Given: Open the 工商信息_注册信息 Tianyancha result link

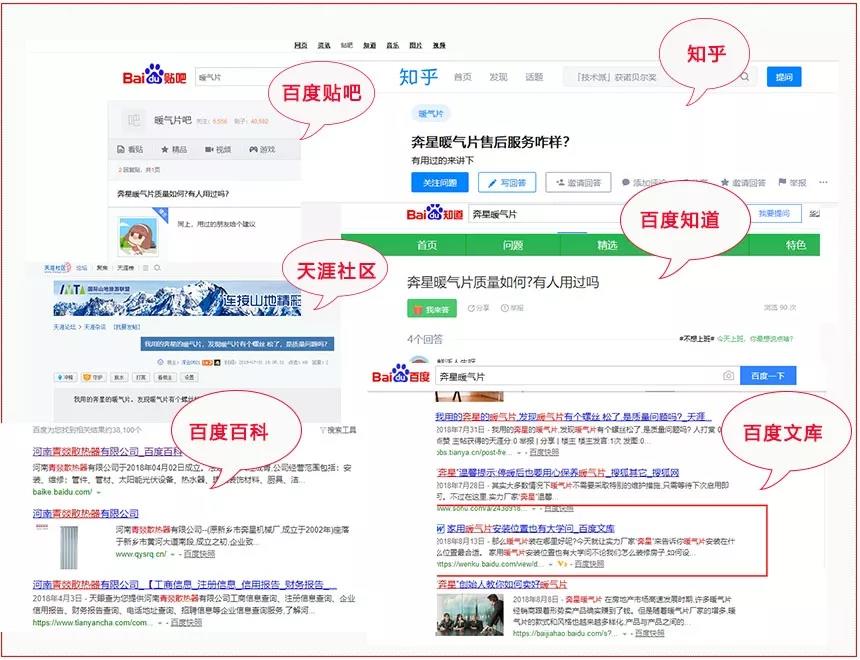Looking at the screenshot, I should pos(185,585).
